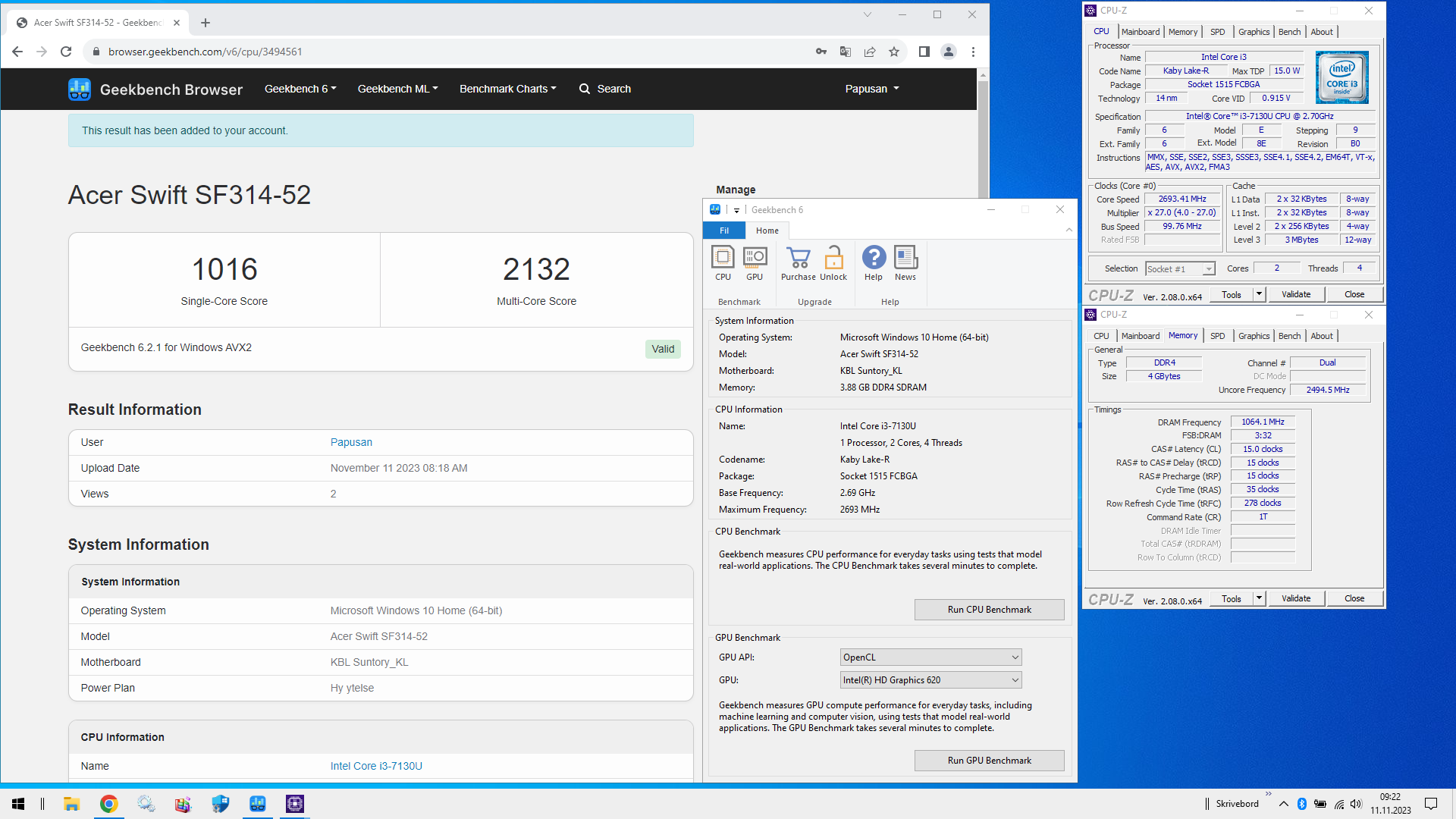The width and height of the screenshot is (1456, 819).
Task: Open the notifications center icon
Action: [x=1431, y=804]
